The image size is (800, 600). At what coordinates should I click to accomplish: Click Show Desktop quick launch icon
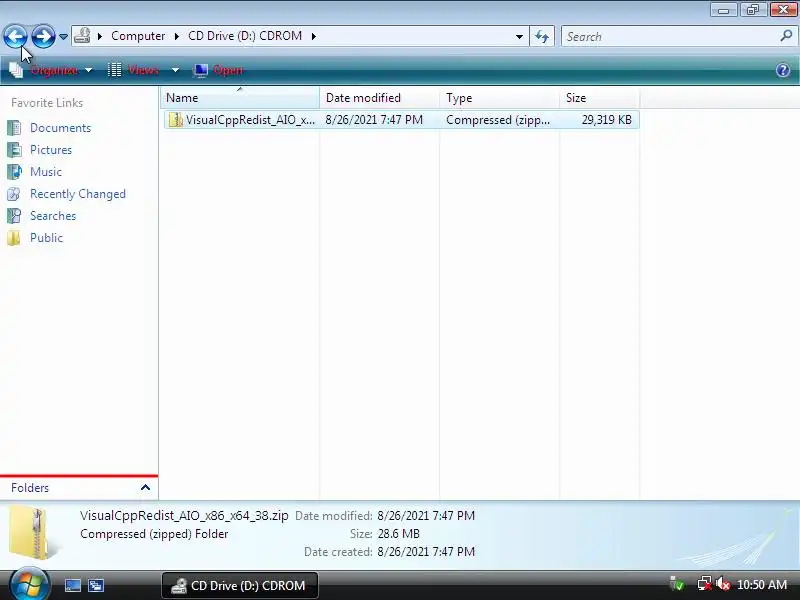tap(72, 585)
